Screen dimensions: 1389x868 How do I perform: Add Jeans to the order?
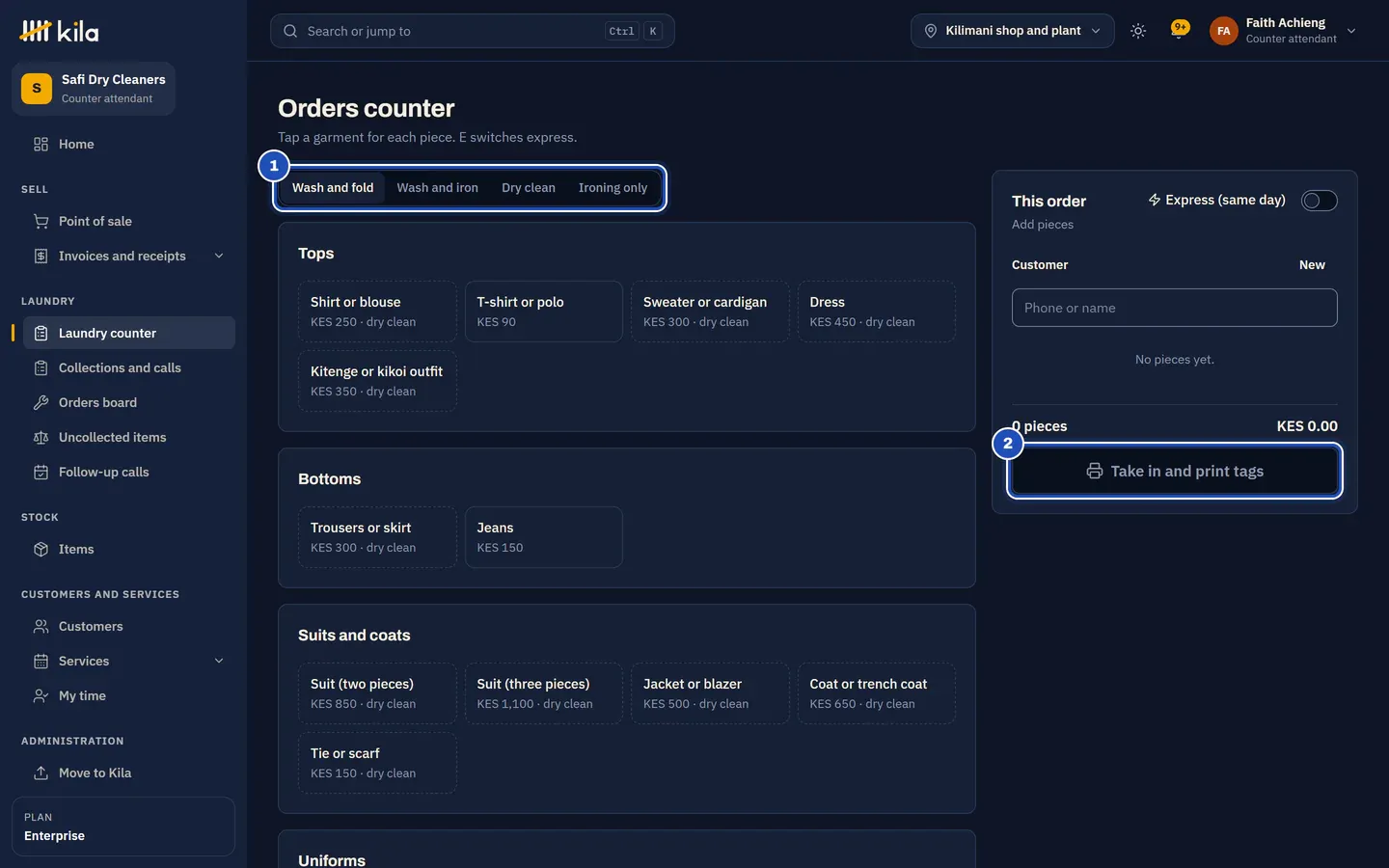pyautogui.click(x=544, y=537)
